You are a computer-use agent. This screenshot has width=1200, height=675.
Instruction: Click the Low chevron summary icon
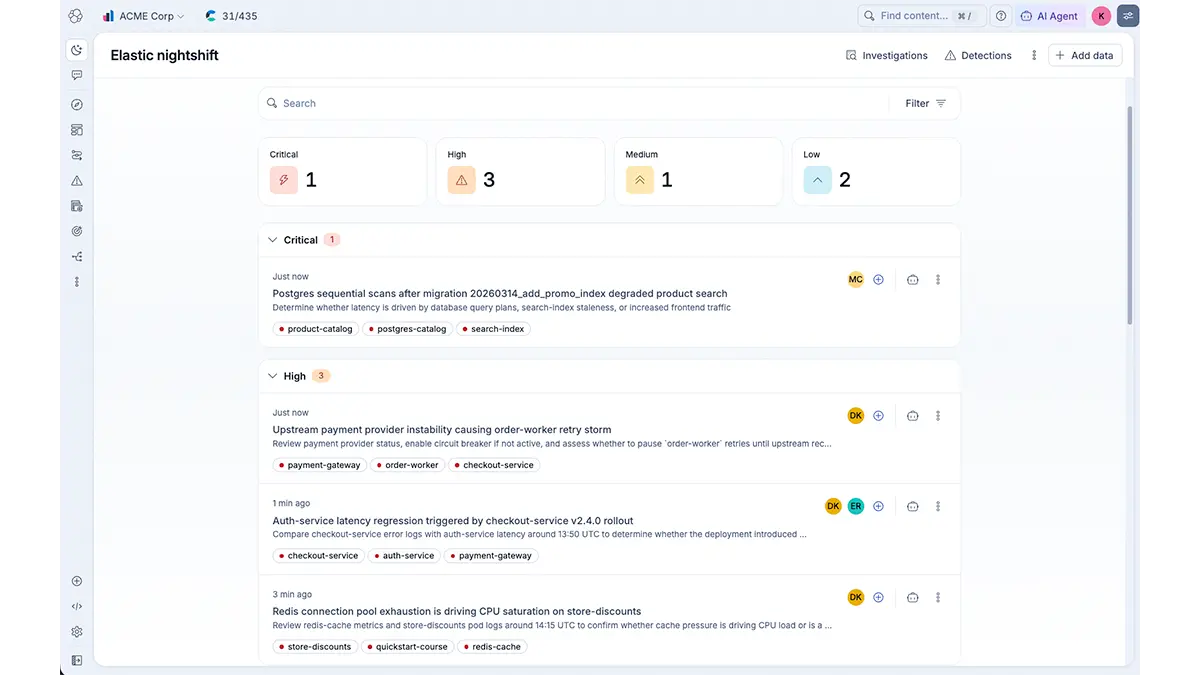[817, 180]
